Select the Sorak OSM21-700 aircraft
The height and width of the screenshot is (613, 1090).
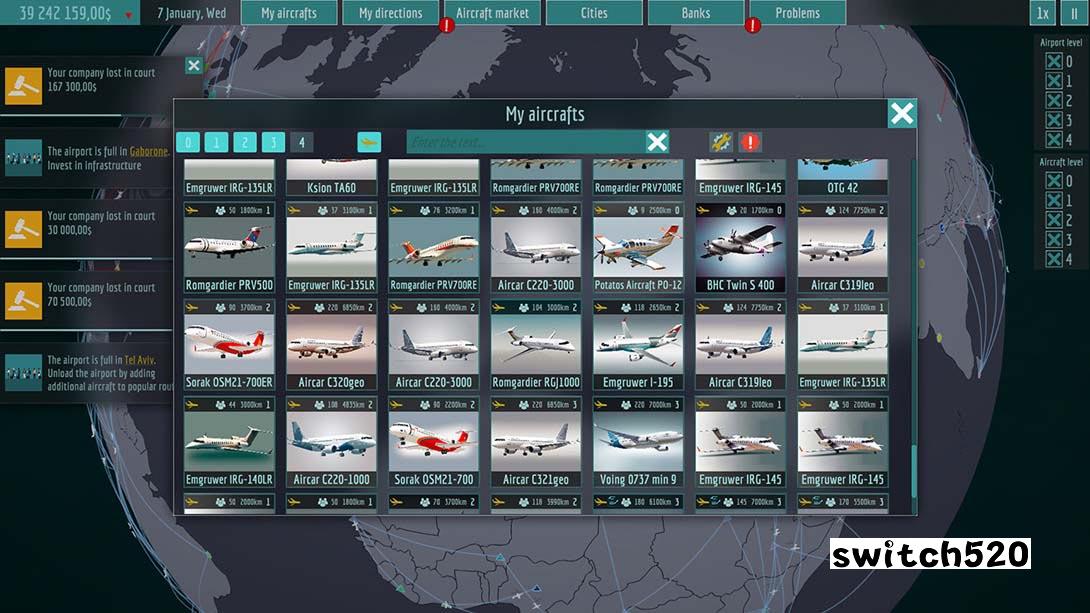(x=433, y=442)
